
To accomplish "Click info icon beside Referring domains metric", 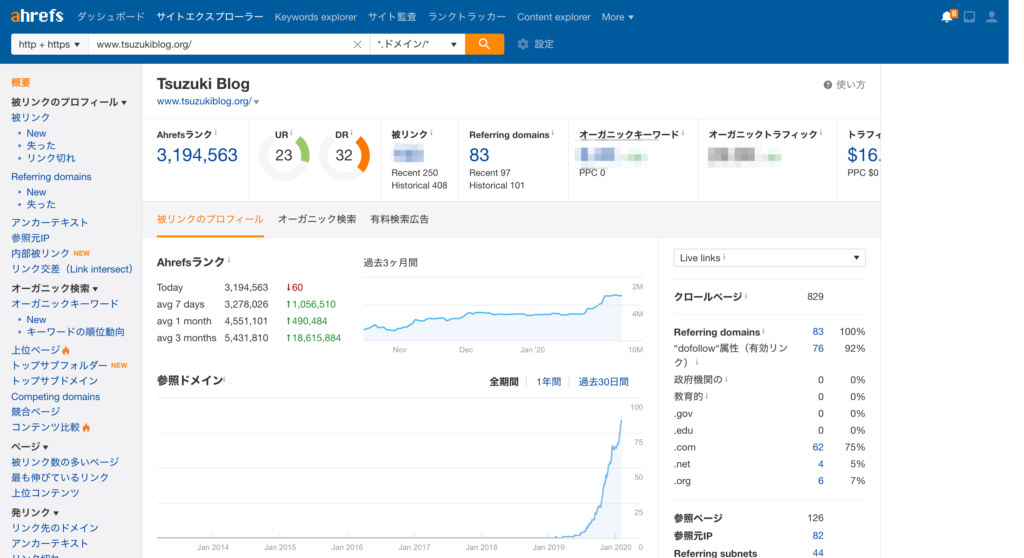I will pyautogui.click(x=552, y=133).
